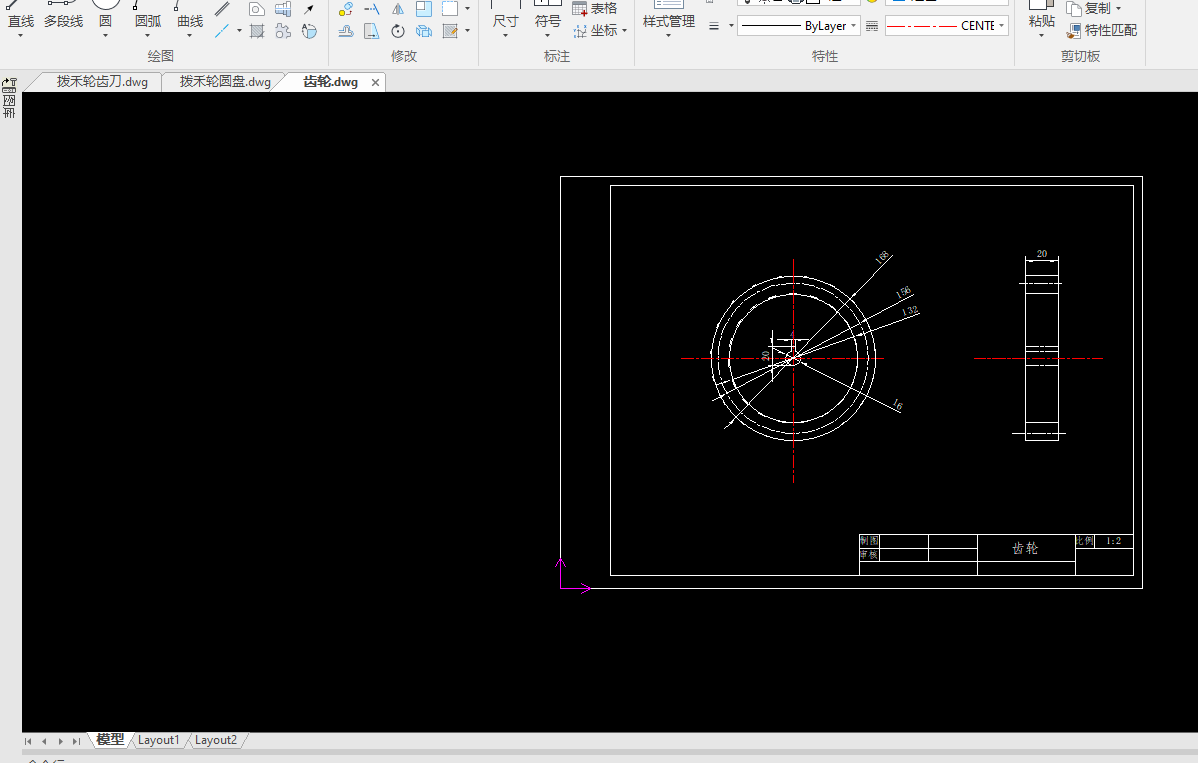Jump to last layout tab arrow
The height and width of the screenshot is (763, 1198).
(77, 741)
